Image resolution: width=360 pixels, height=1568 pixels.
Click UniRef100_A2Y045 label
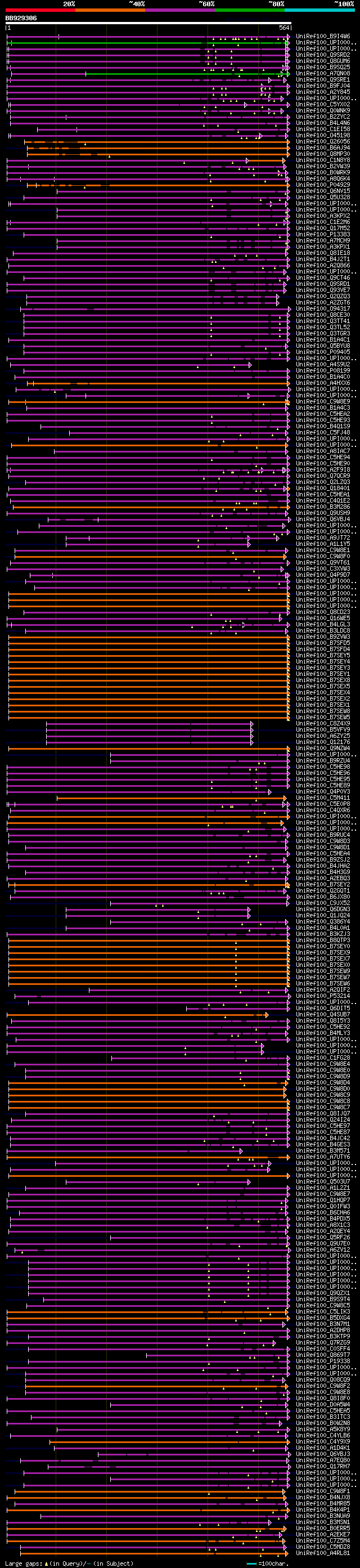(x=323, y=92)
